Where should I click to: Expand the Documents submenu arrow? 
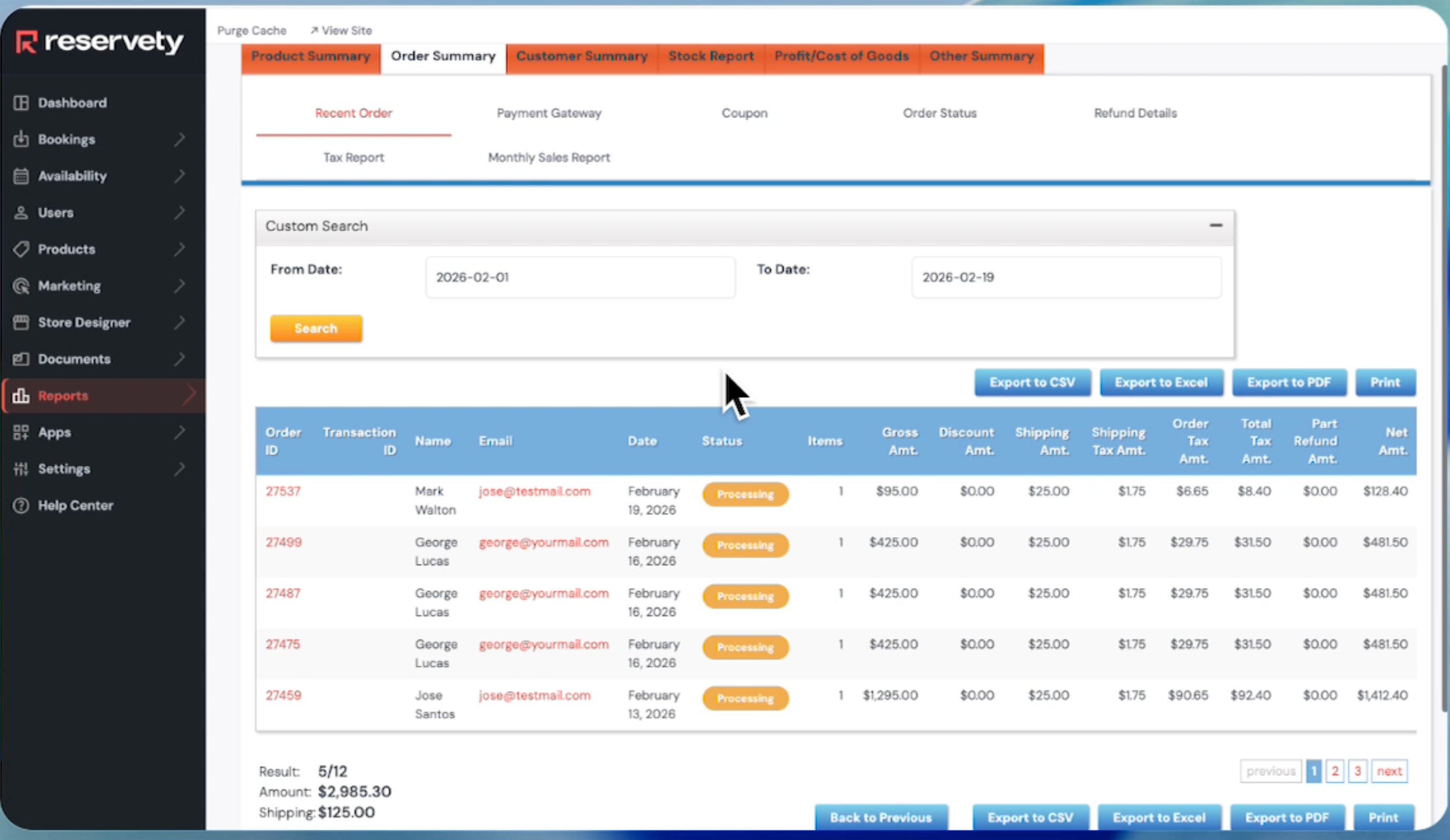tap(180, 359)
